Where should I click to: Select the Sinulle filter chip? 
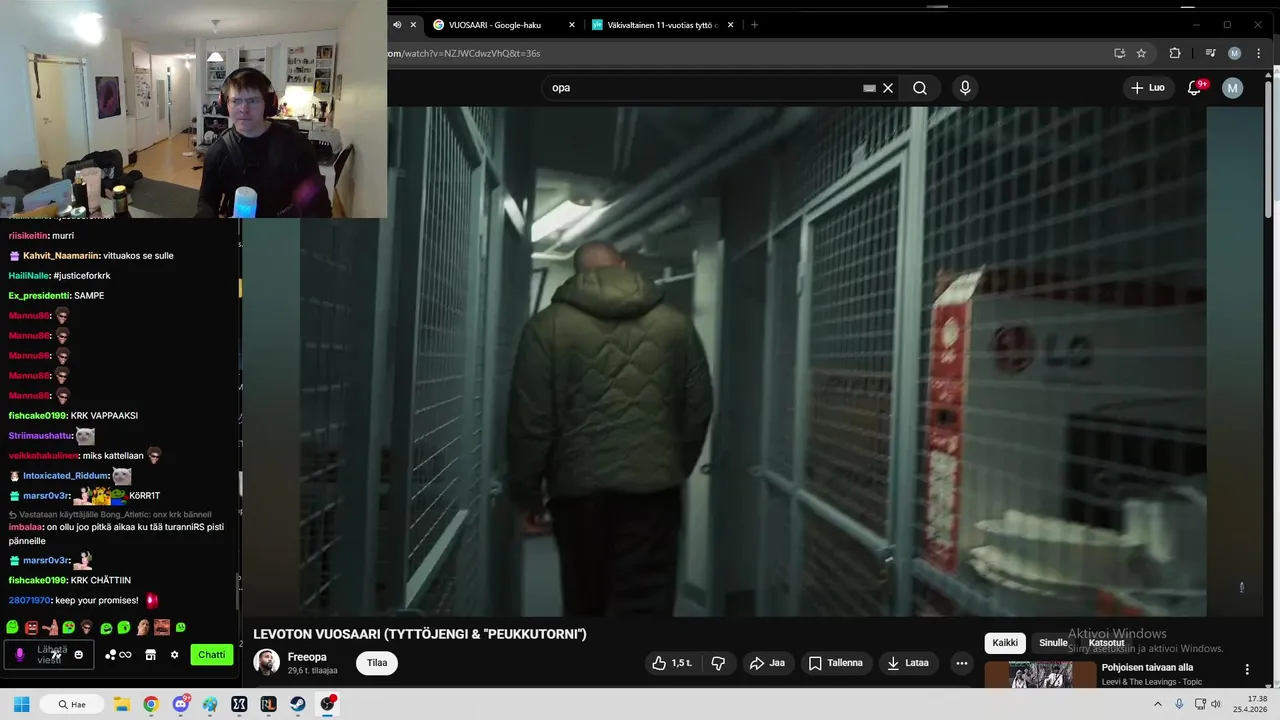point(1053,643)
